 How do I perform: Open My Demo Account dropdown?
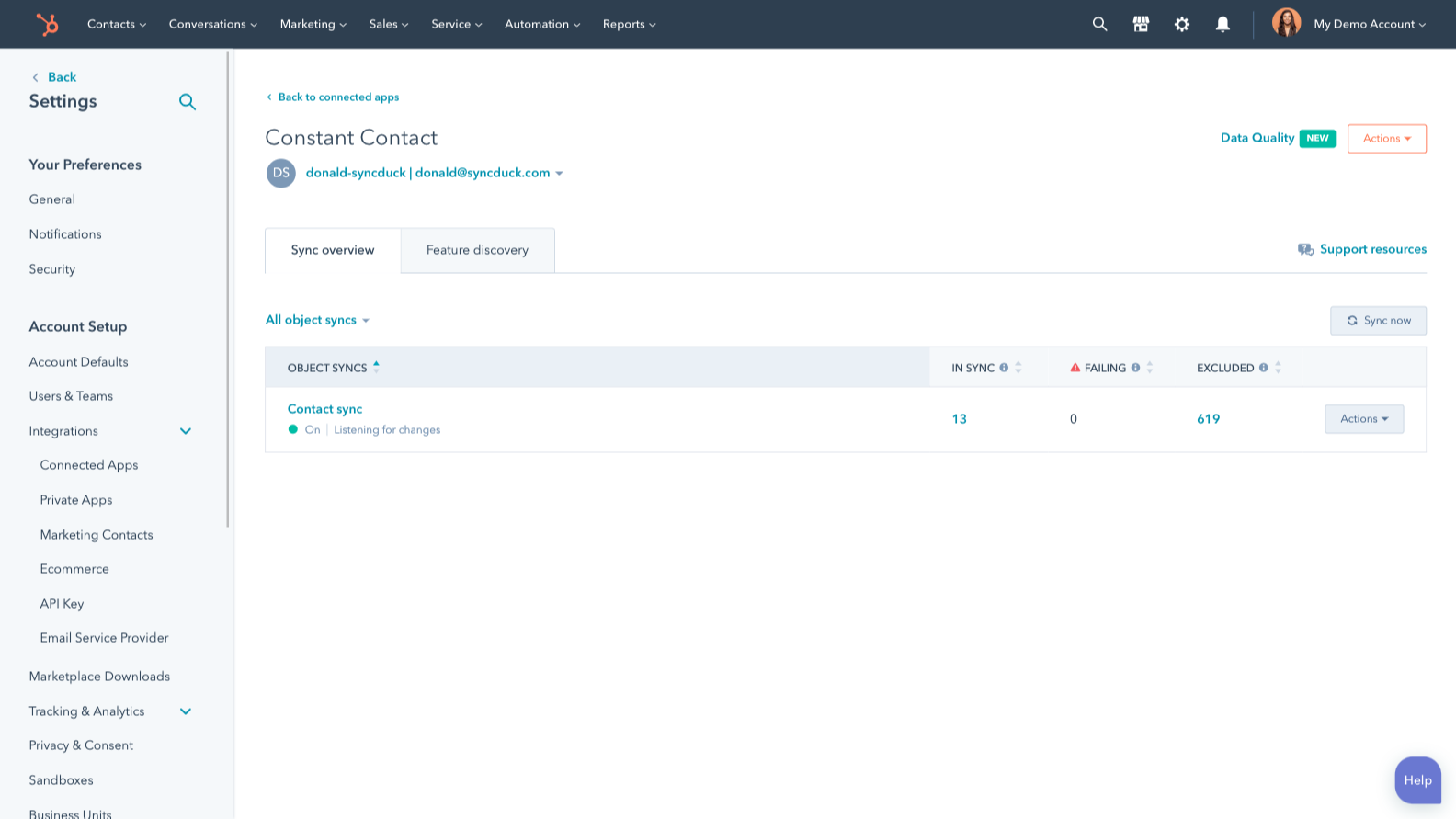pyautogui.click(x=1370, y=24)
